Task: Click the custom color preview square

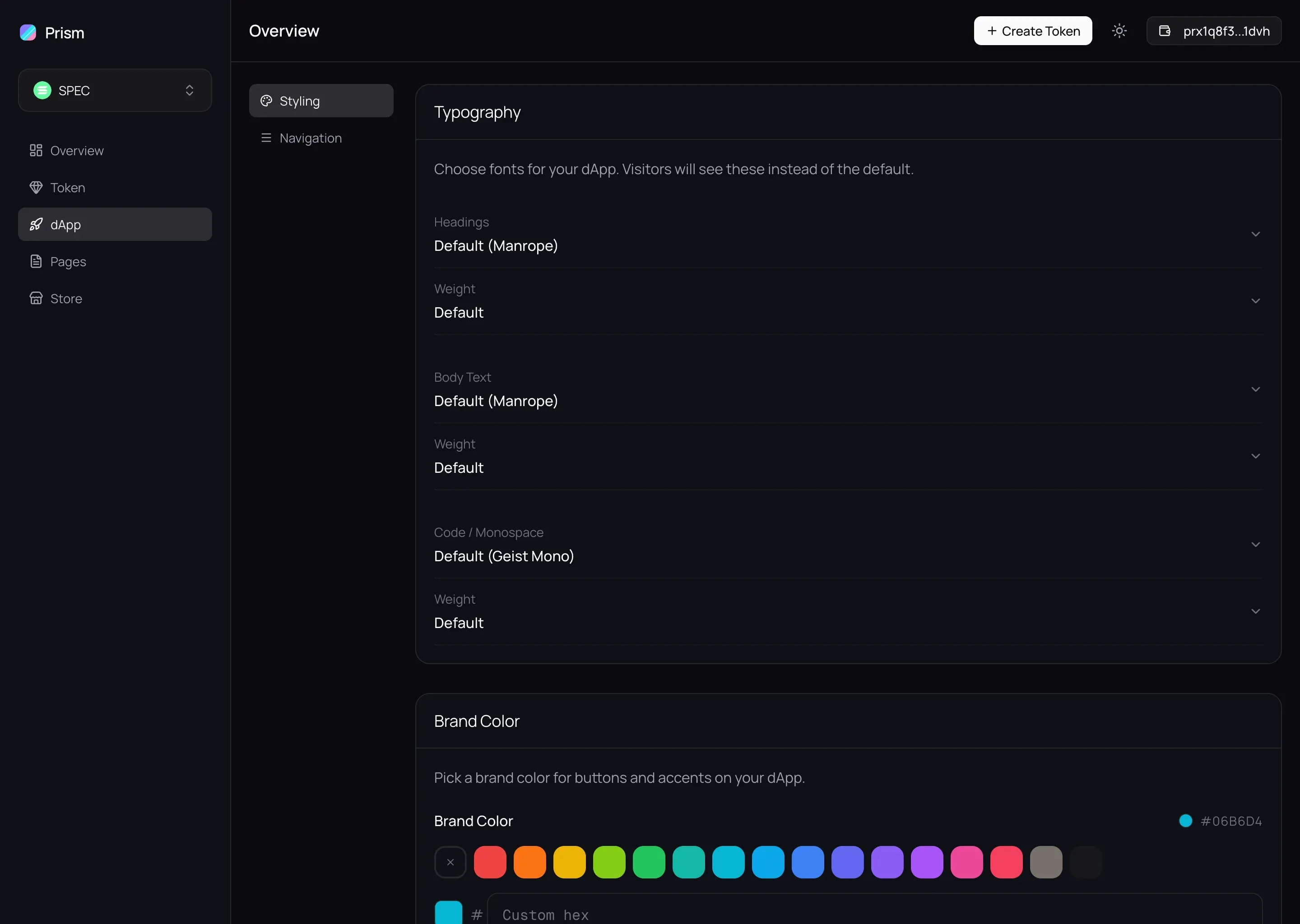Action: click(x=449, y=912)
